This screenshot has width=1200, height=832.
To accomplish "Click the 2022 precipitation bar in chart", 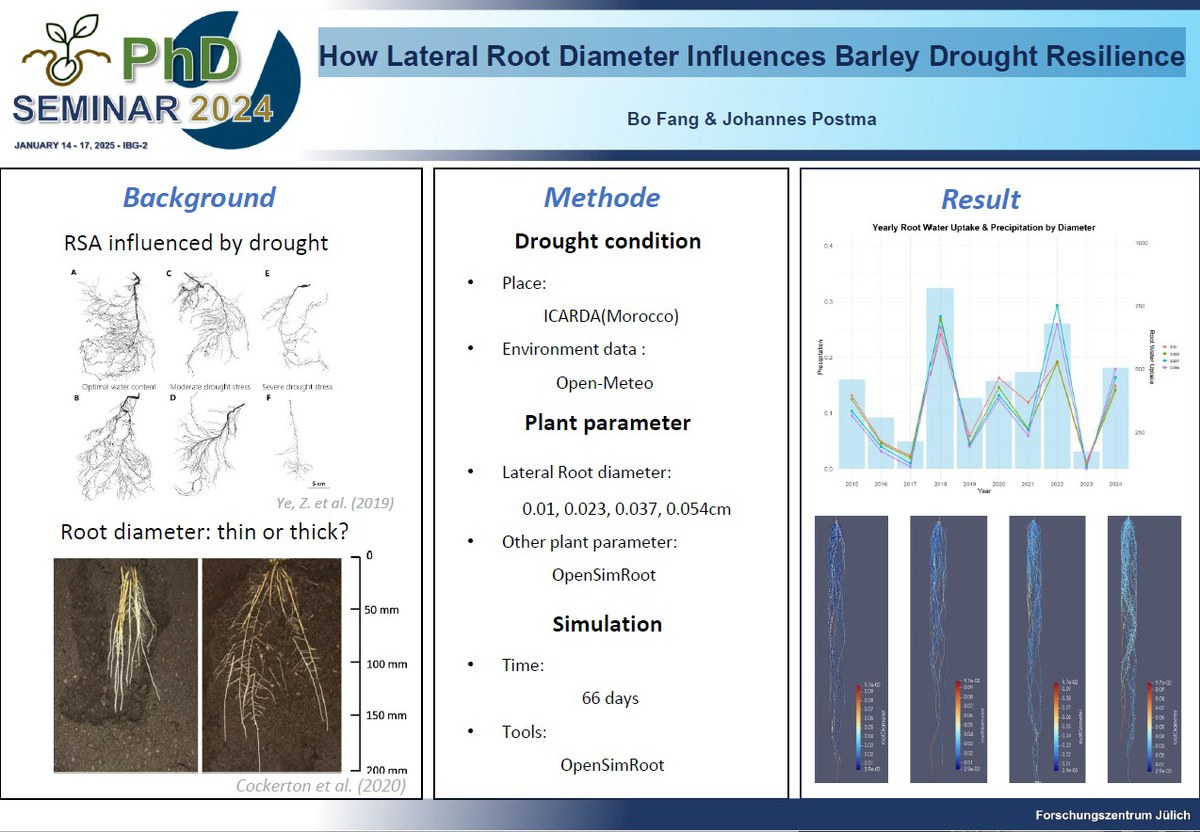I will [1057, 395].
